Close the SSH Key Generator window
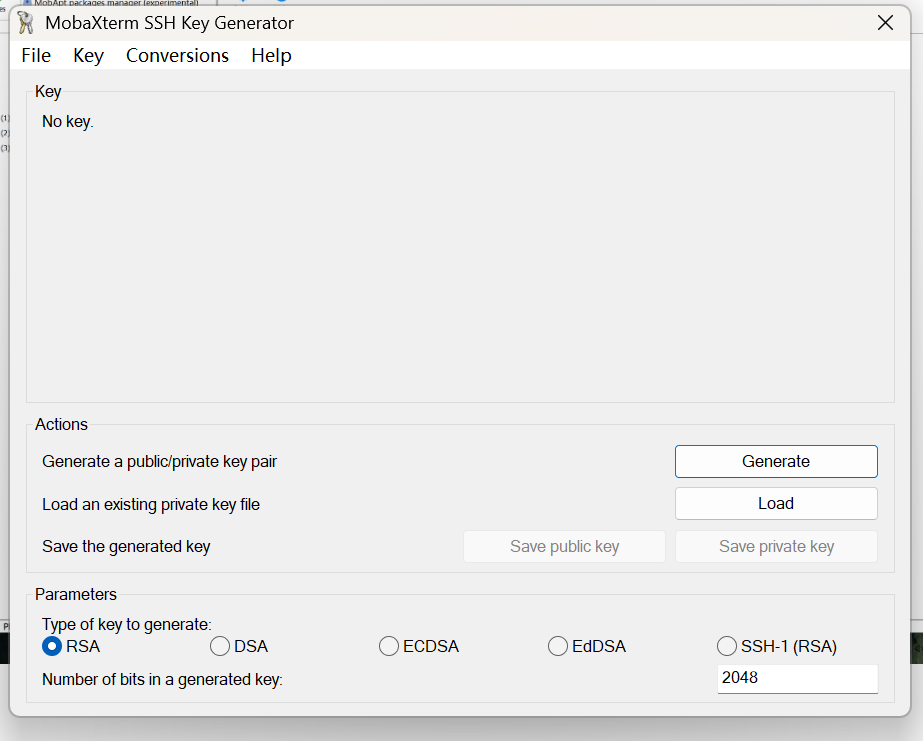Screen dimensions: 923x741 (x=885, y=23)
